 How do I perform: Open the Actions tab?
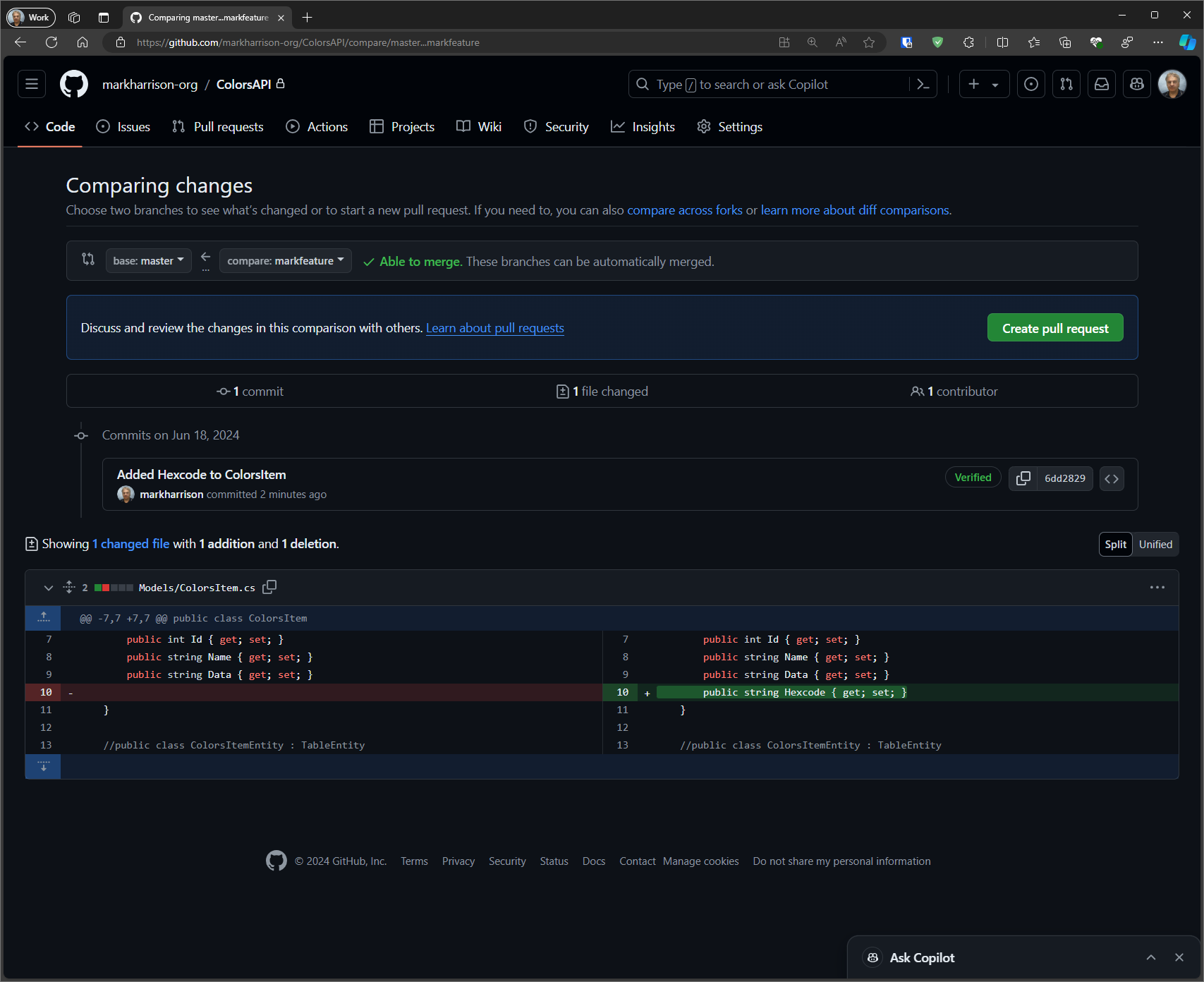coord(317,127)
